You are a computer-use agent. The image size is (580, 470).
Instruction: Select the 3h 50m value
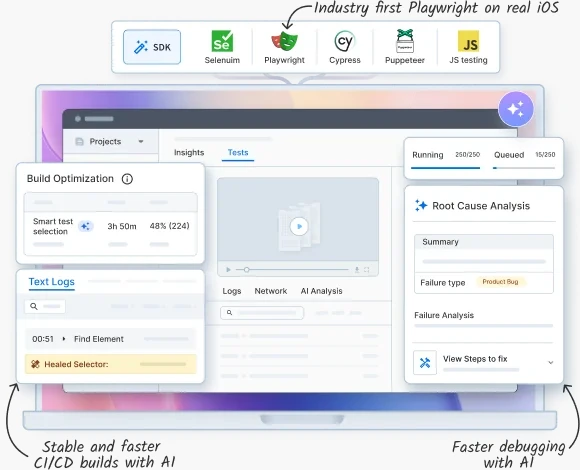click(122, 226)
